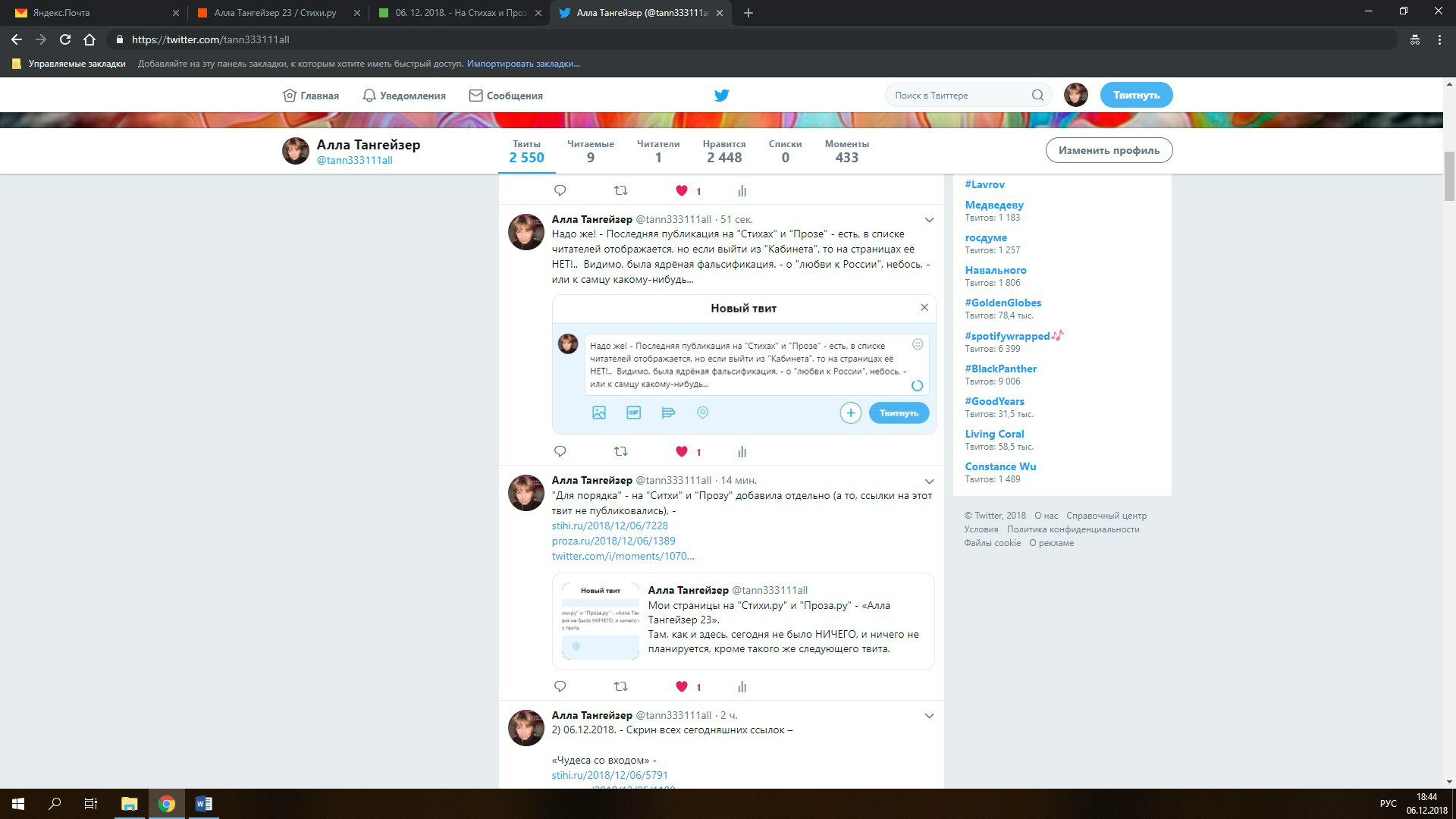Click retweet icon on topmost partial tweet
The height and width of the screenshot is (819, 1456).
click(620, 190)
